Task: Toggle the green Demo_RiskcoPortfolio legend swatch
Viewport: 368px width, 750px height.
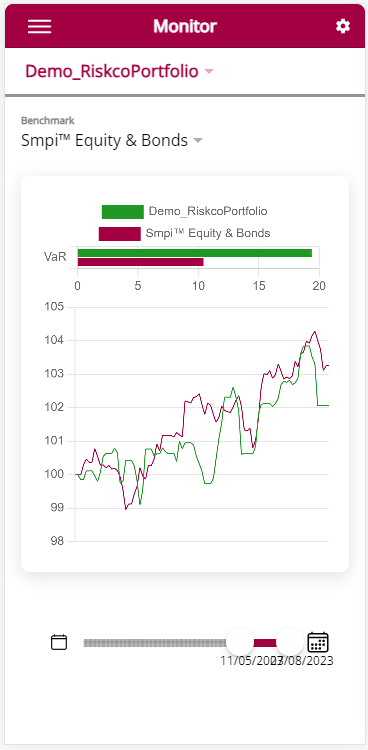Action: click(123, 211)
